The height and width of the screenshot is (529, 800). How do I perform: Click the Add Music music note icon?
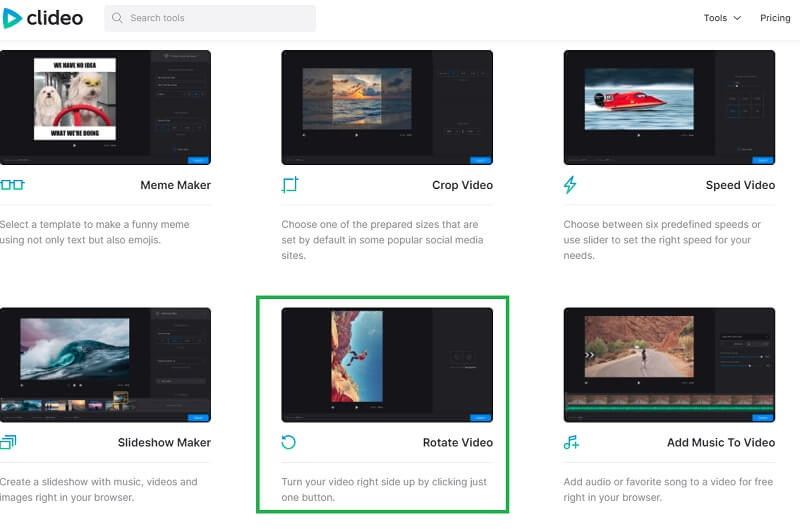(572, 442)
